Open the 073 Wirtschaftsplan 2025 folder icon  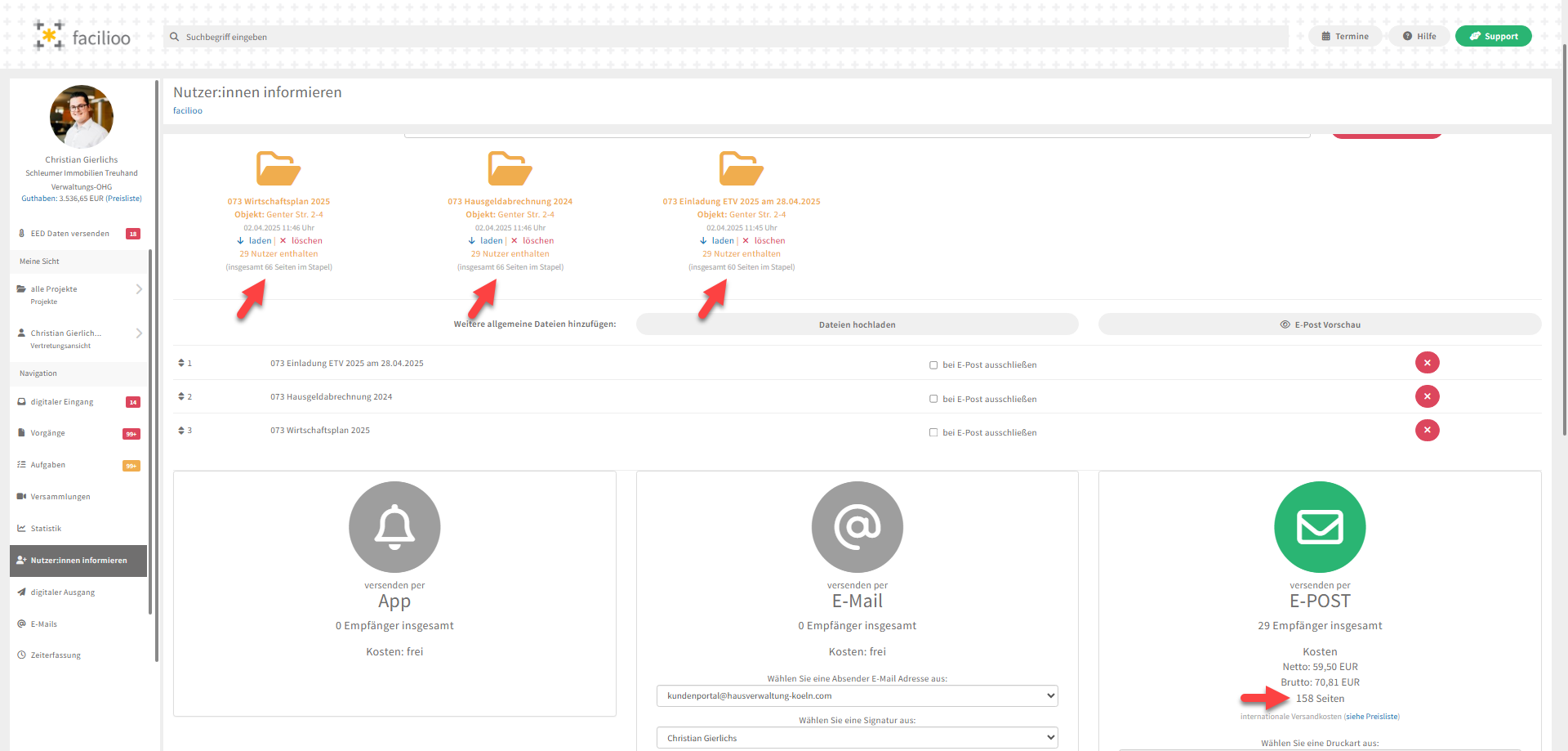click(278, 168)
